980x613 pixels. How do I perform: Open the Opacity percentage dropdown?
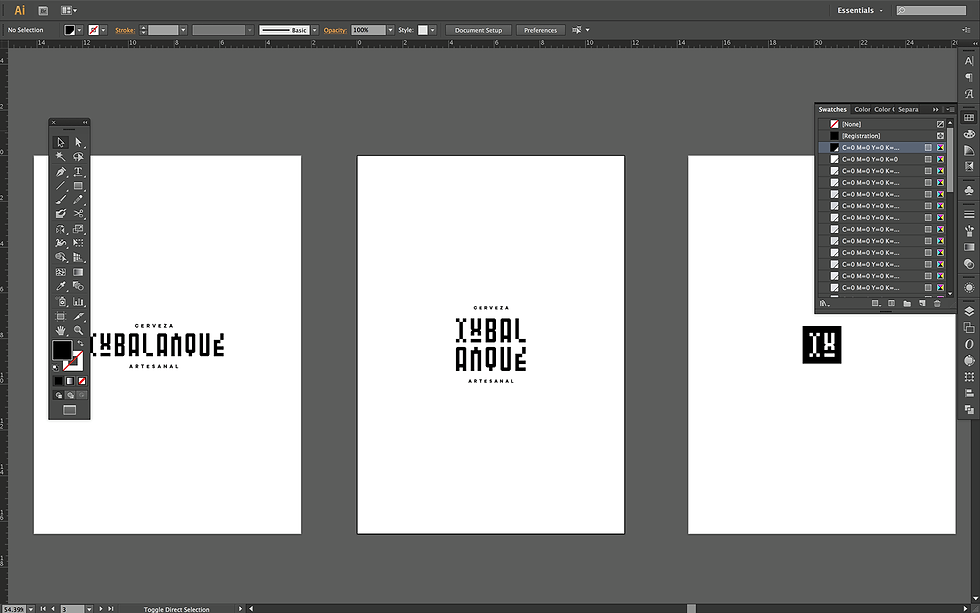pos(390,30)
